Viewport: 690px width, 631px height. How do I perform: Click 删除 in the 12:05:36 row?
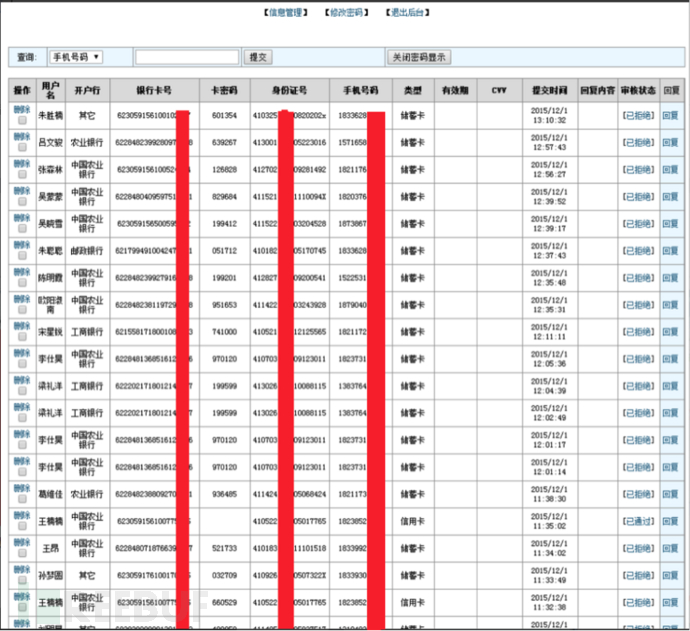tap(22, 353)
